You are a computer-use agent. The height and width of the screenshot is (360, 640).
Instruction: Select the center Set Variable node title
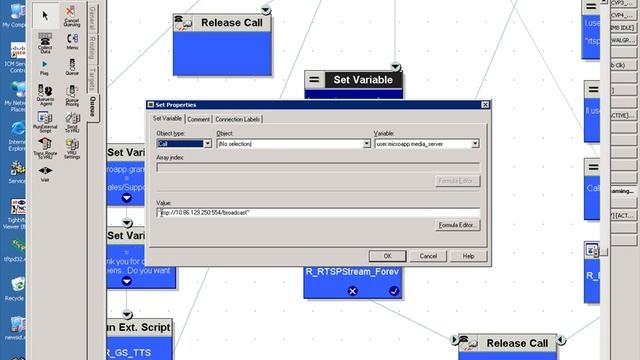[363, 80]
